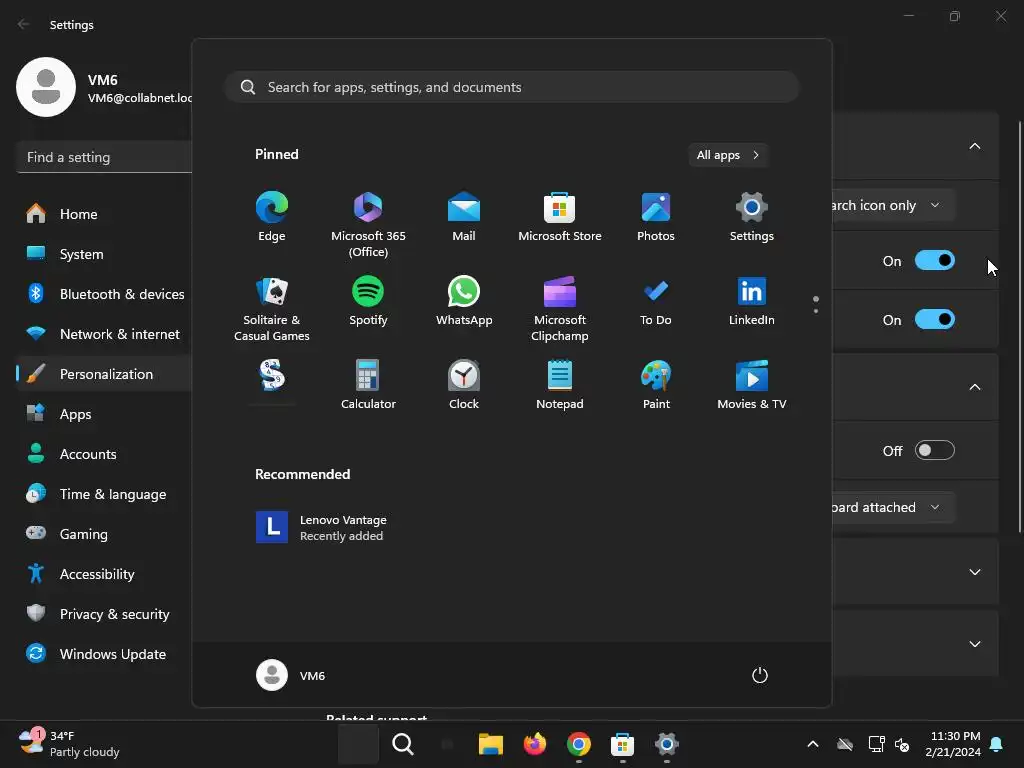Screen dimensions: 1024x768
Task: Launch the To Do app
Action: (x=656, y=302)
